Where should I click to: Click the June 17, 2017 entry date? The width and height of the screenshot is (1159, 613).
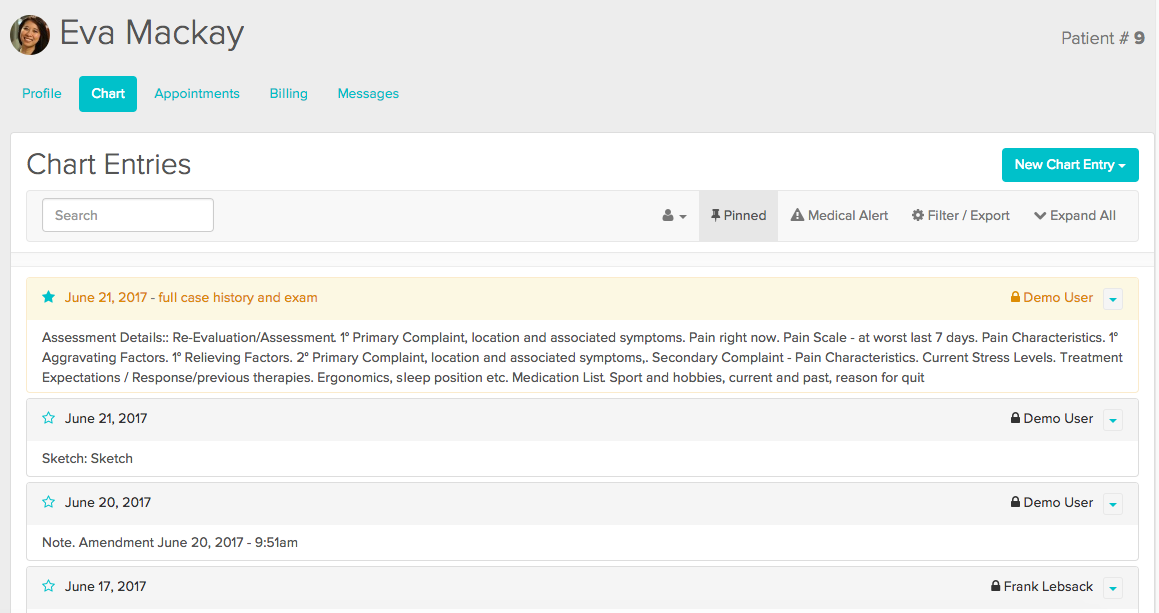click(x=106, y=586)
